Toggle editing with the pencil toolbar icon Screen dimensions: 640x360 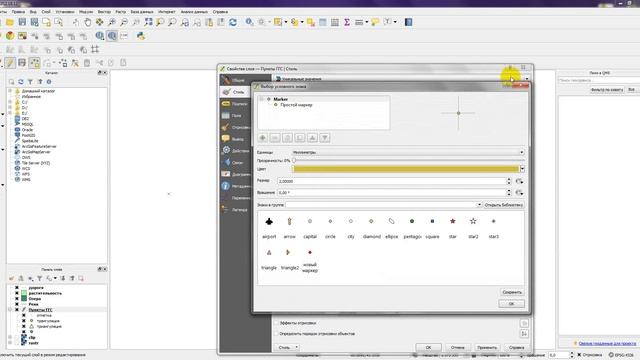(x=10, y=63)
